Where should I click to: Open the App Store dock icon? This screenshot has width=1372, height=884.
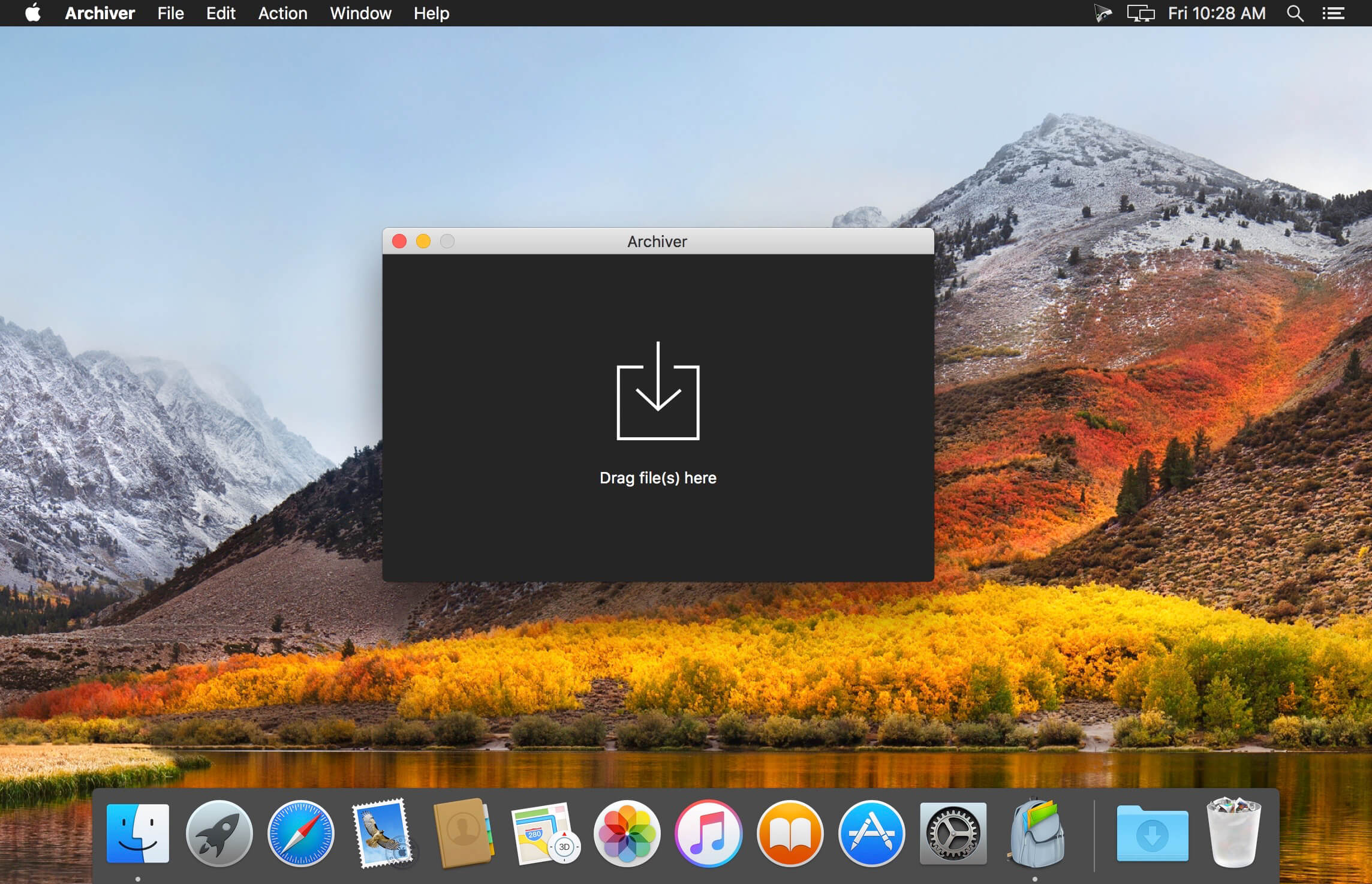(871, 834)
